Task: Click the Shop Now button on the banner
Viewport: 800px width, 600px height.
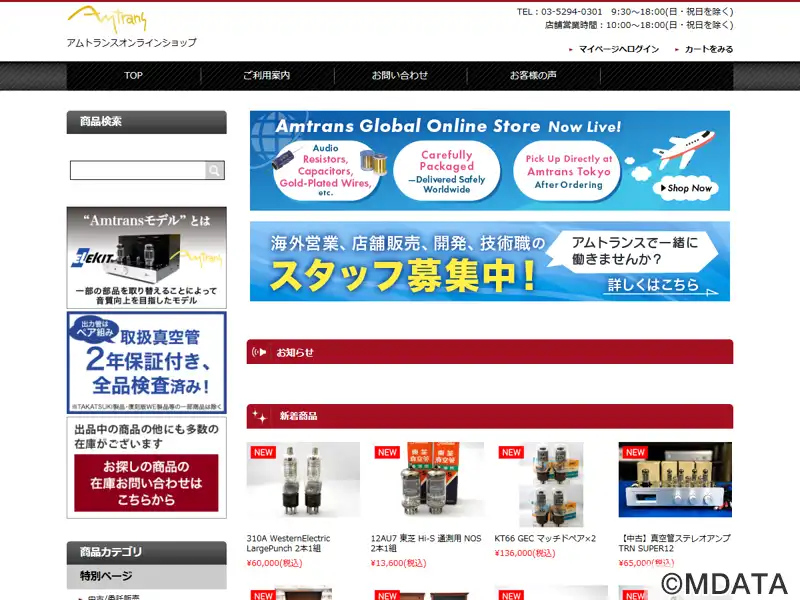Action: pos(686,188)
